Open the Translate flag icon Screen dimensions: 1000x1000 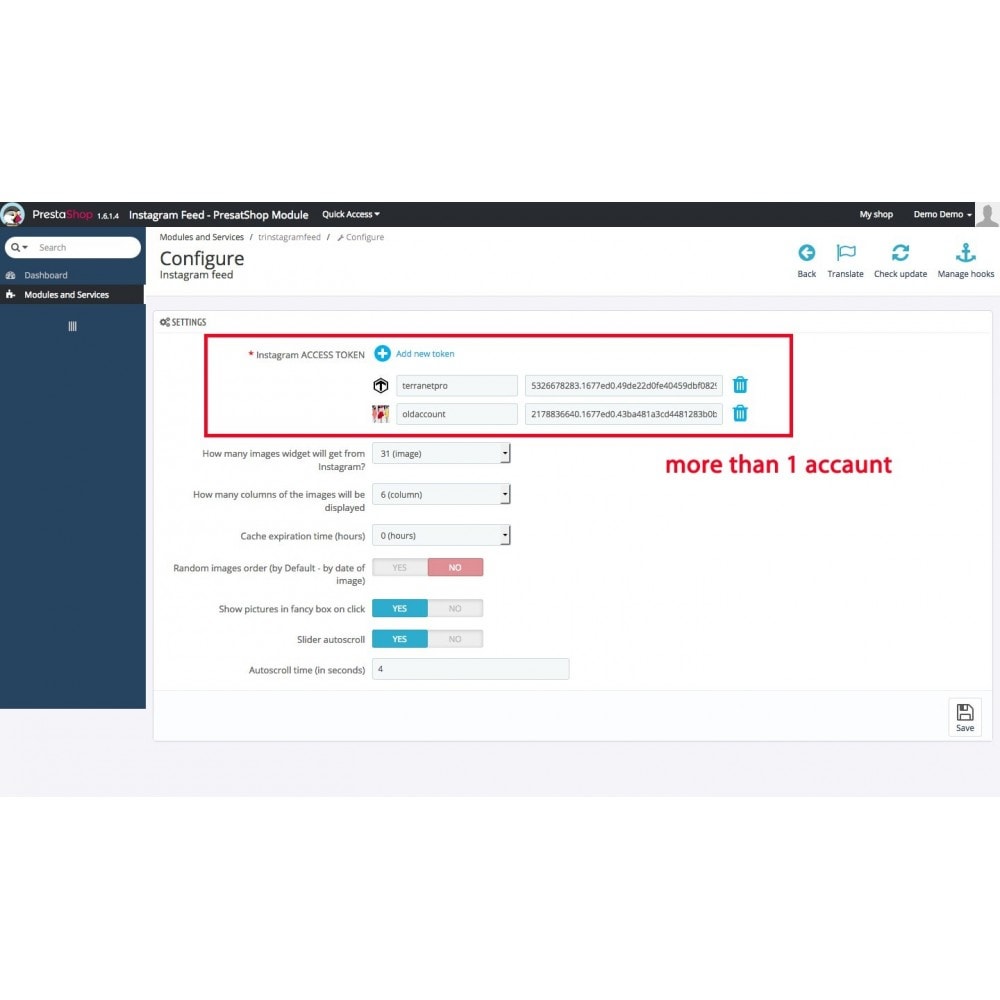point(846,253)
